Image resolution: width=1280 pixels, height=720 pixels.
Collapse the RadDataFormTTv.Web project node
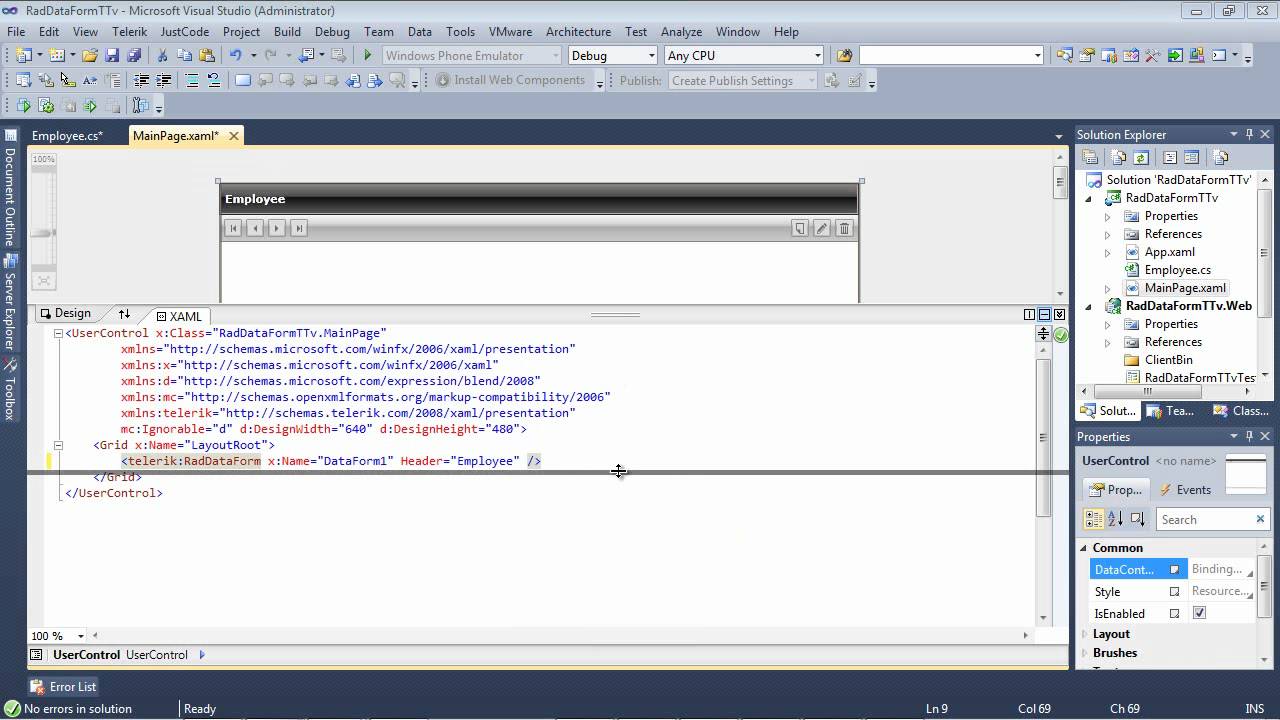(x=1090, y=306)
